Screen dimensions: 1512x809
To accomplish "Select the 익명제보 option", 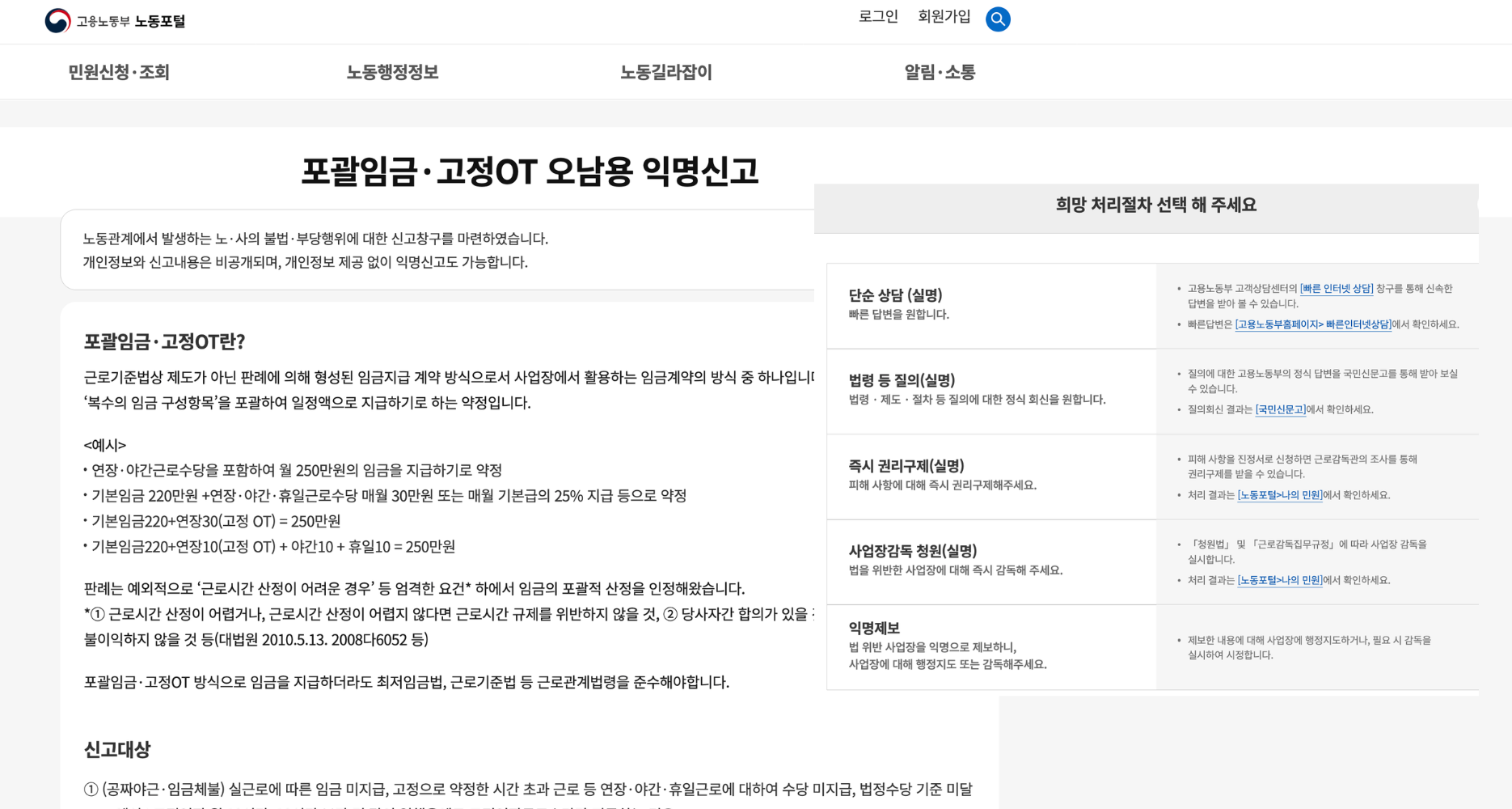I will tap(991, 647).
